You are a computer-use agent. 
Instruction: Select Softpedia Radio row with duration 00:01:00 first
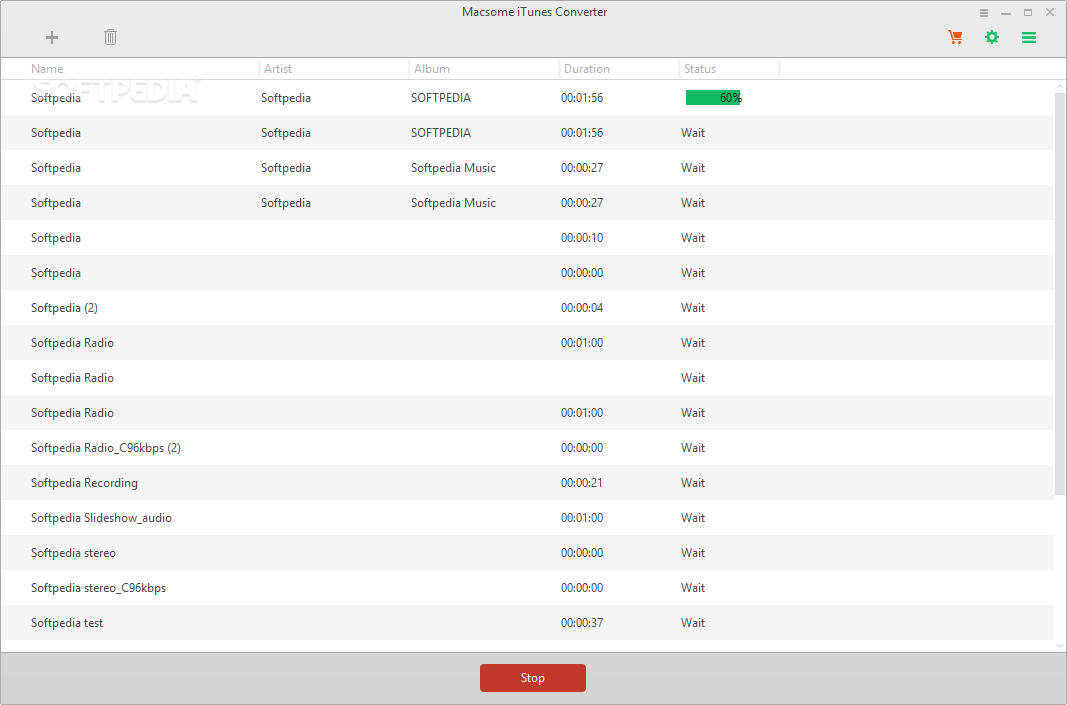pos(527,342)
